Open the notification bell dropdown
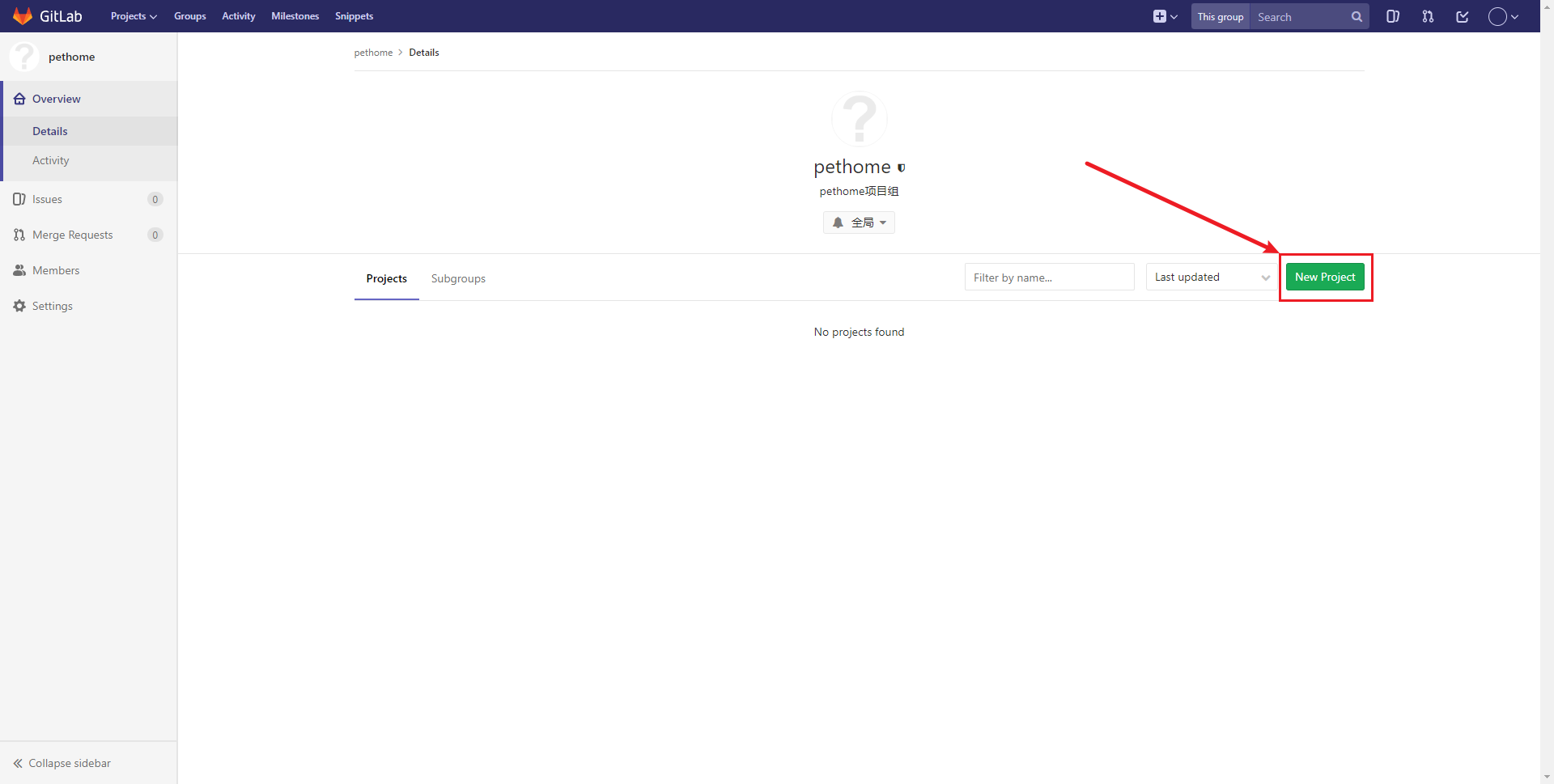This screenshot has height=784, width=1554. pos(859,222)
